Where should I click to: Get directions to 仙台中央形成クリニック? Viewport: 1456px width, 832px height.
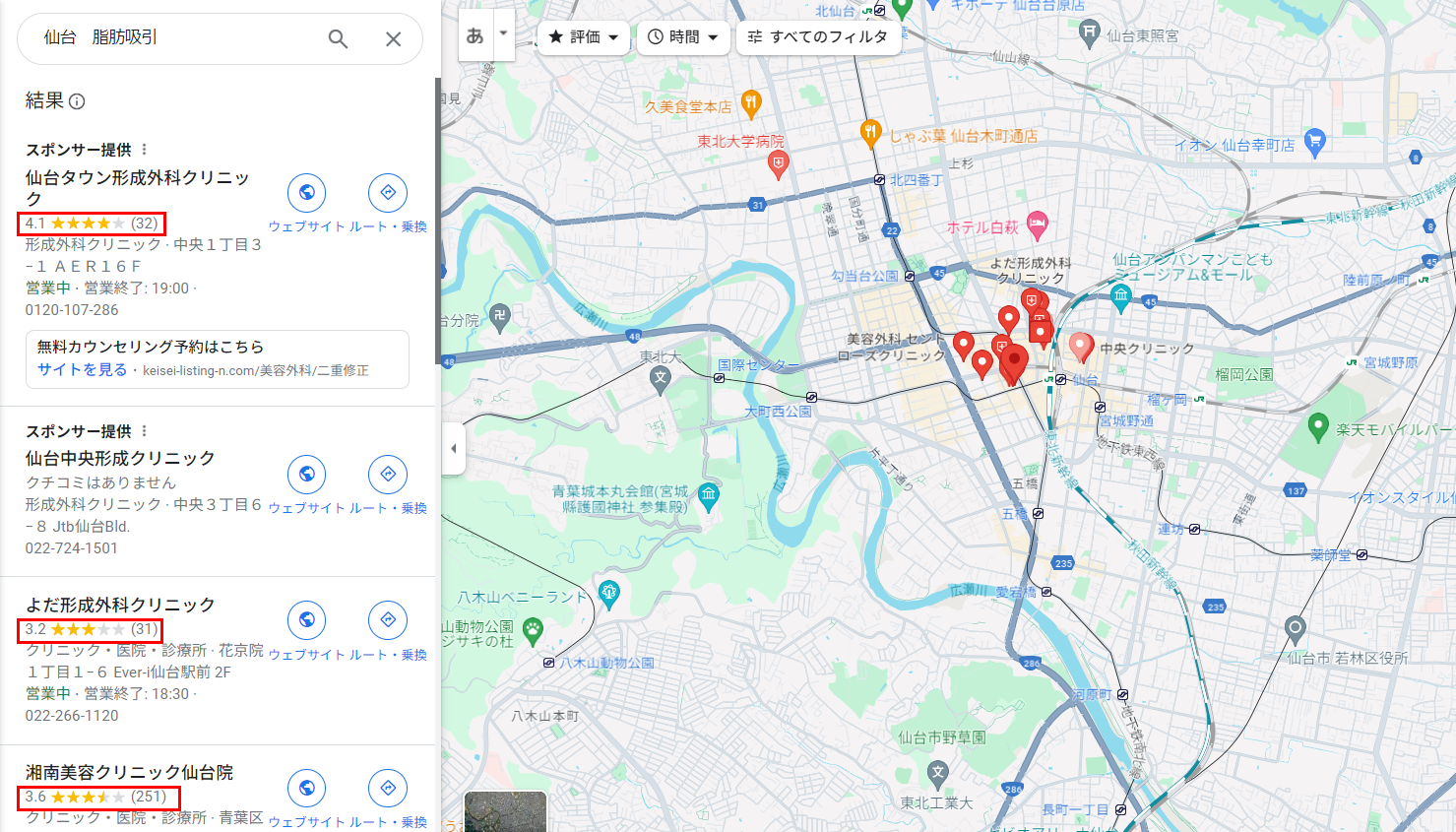point(388,475)
